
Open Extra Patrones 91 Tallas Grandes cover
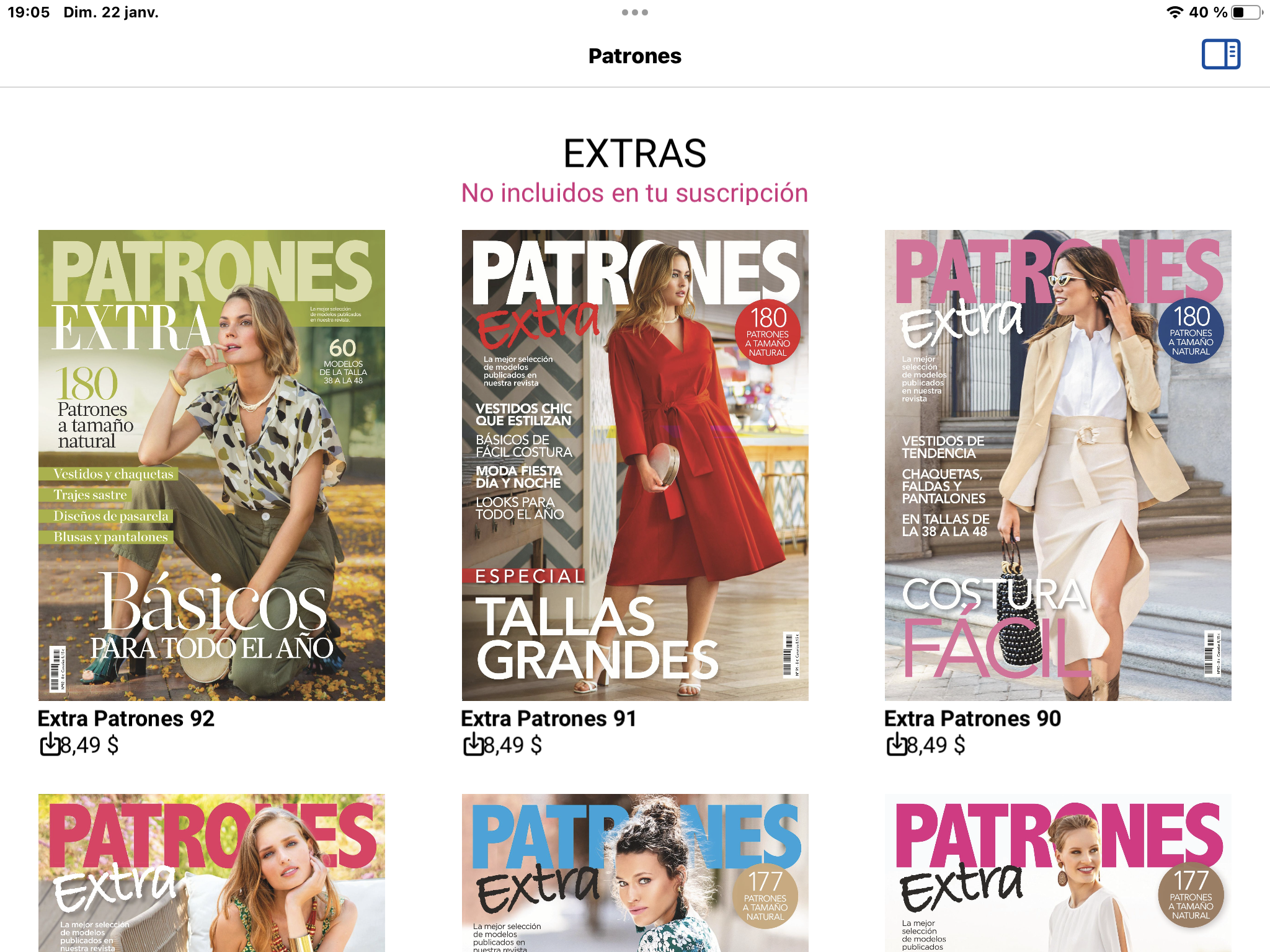point(634,465)
